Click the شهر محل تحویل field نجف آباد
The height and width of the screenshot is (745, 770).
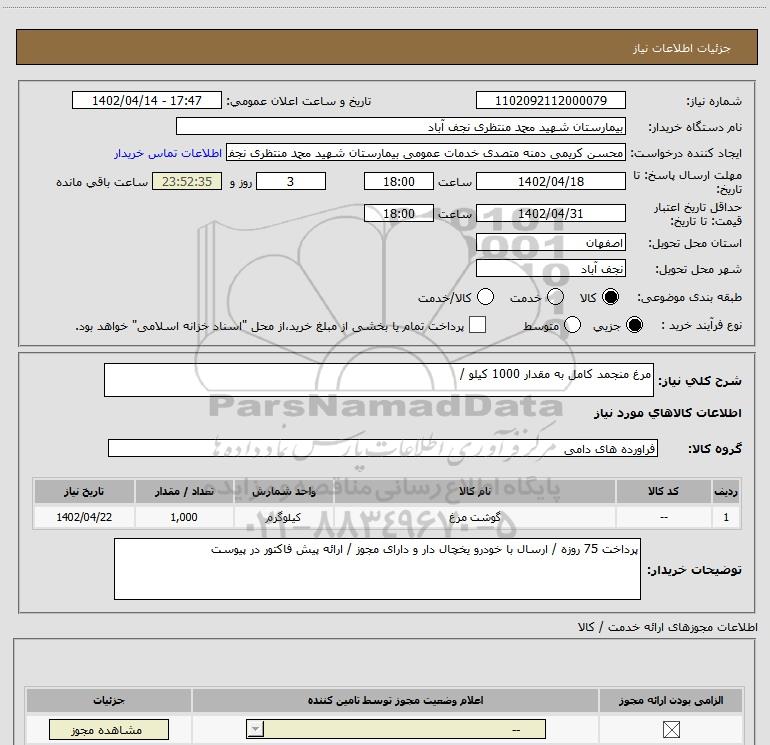550,269
